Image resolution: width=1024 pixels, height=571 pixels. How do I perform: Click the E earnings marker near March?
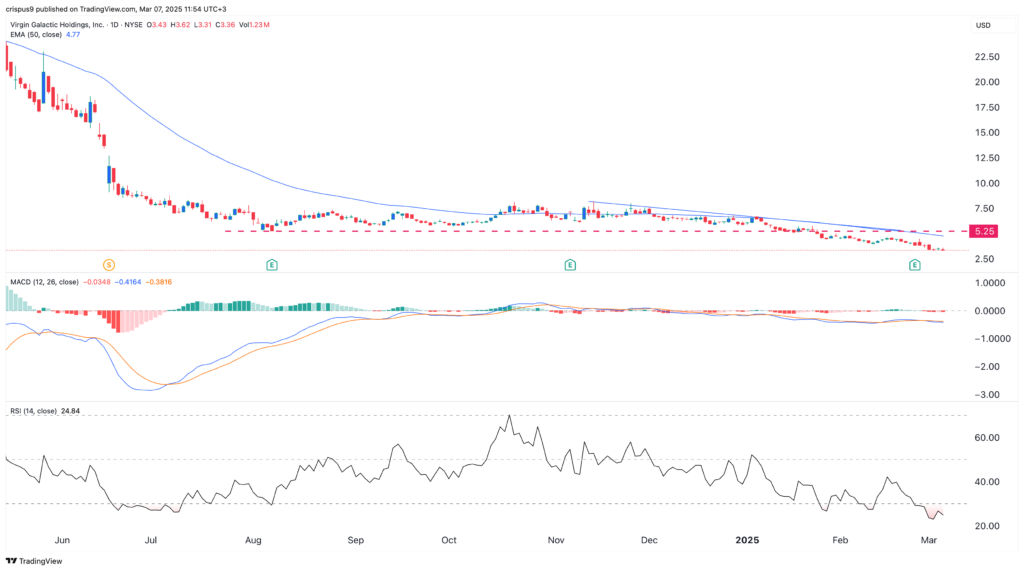click(915, 265)
